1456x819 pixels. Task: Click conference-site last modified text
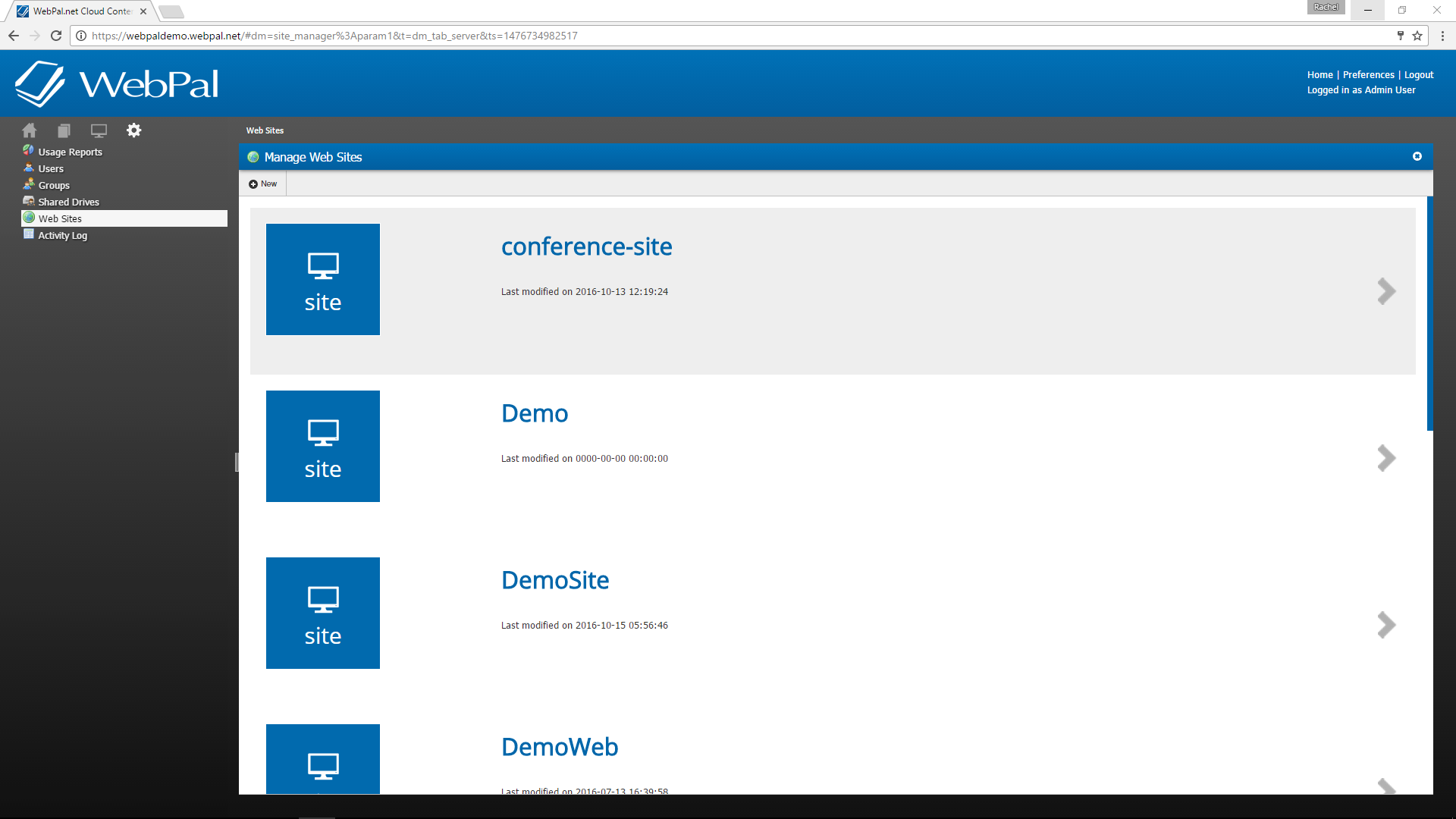click(x=584, y=292)
